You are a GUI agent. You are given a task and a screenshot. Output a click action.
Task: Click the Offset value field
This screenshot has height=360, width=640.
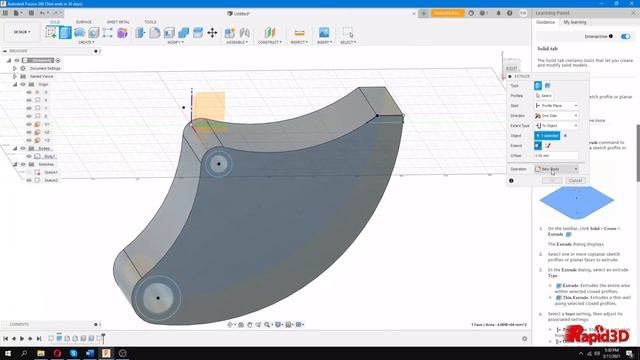pos(556,156)
